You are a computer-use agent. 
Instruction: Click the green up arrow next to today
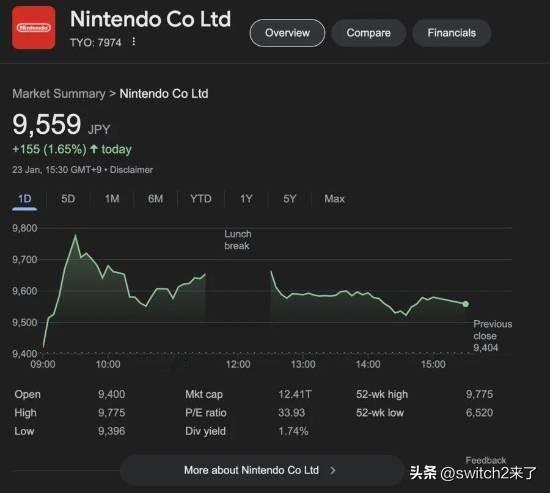(x=94, y=149)
